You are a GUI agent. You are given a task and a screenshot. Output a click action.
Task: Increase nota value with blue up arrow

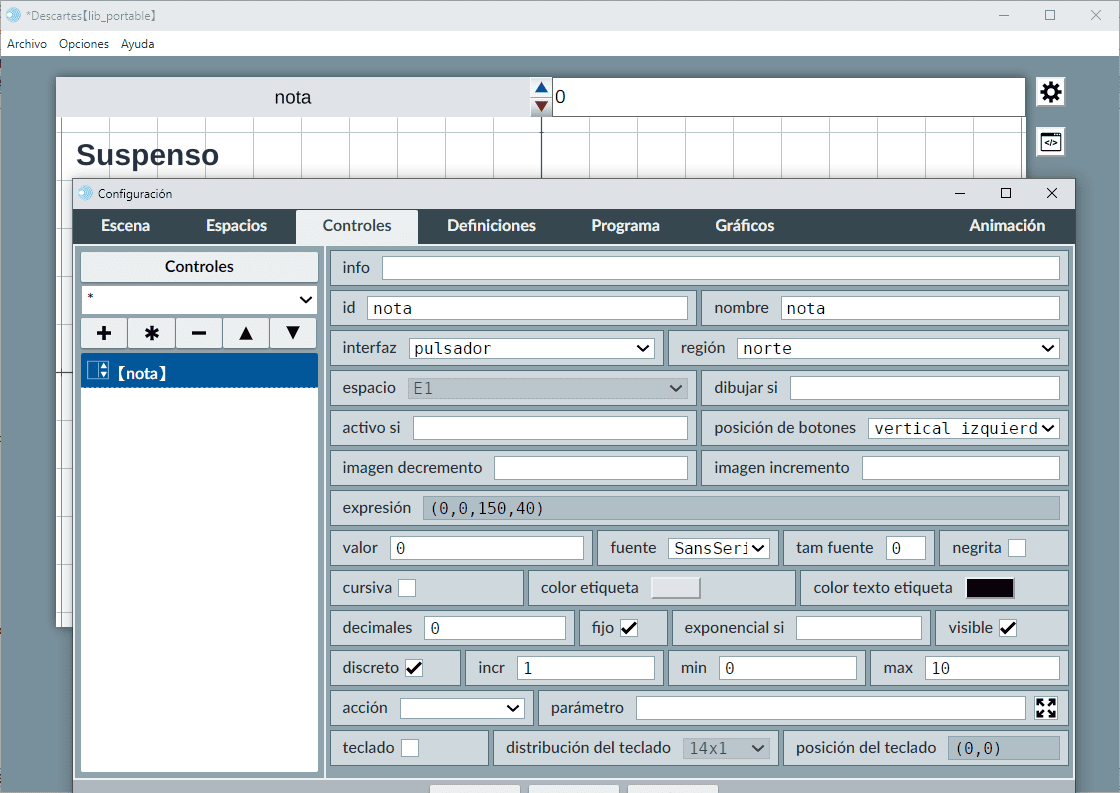click(541, 88)
